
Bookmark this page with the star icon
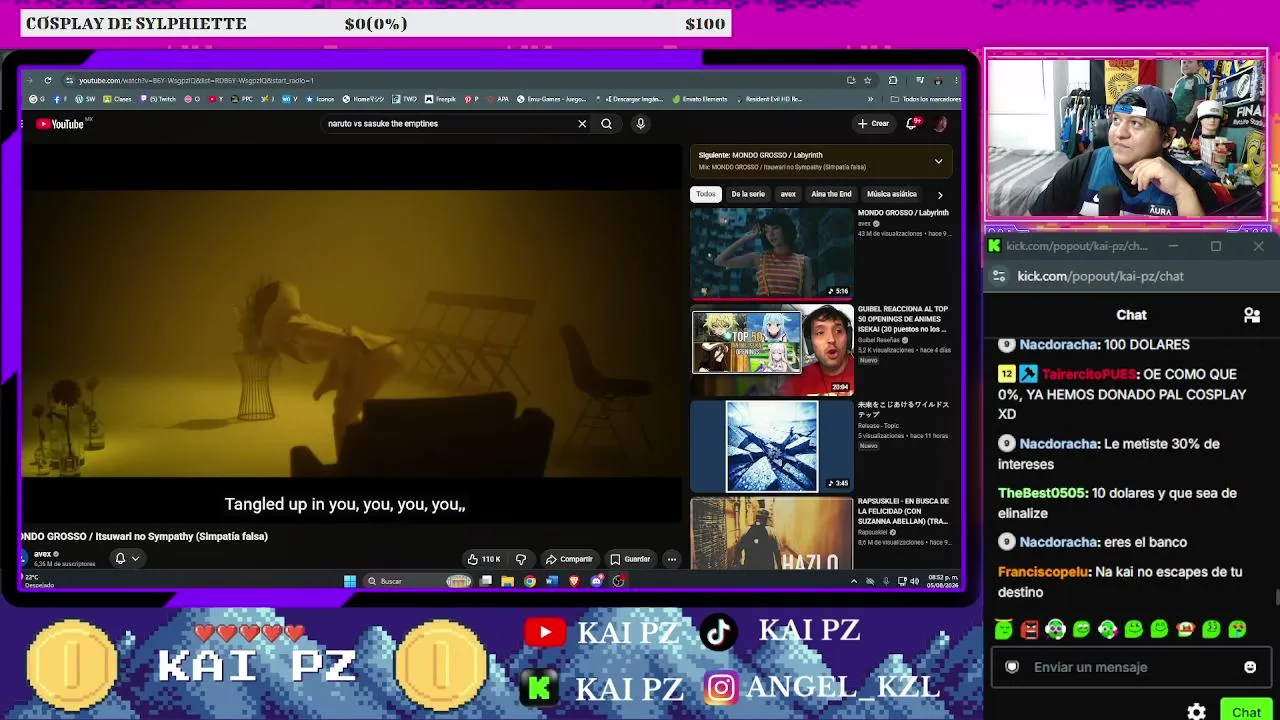click(867, 80)
